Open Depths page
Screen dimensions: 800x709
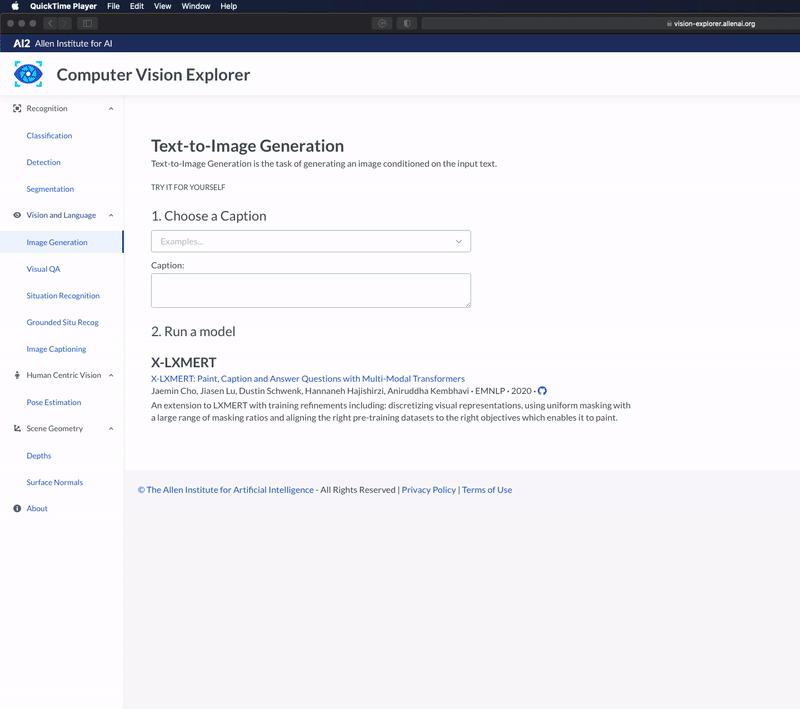[x=39, y=455]
